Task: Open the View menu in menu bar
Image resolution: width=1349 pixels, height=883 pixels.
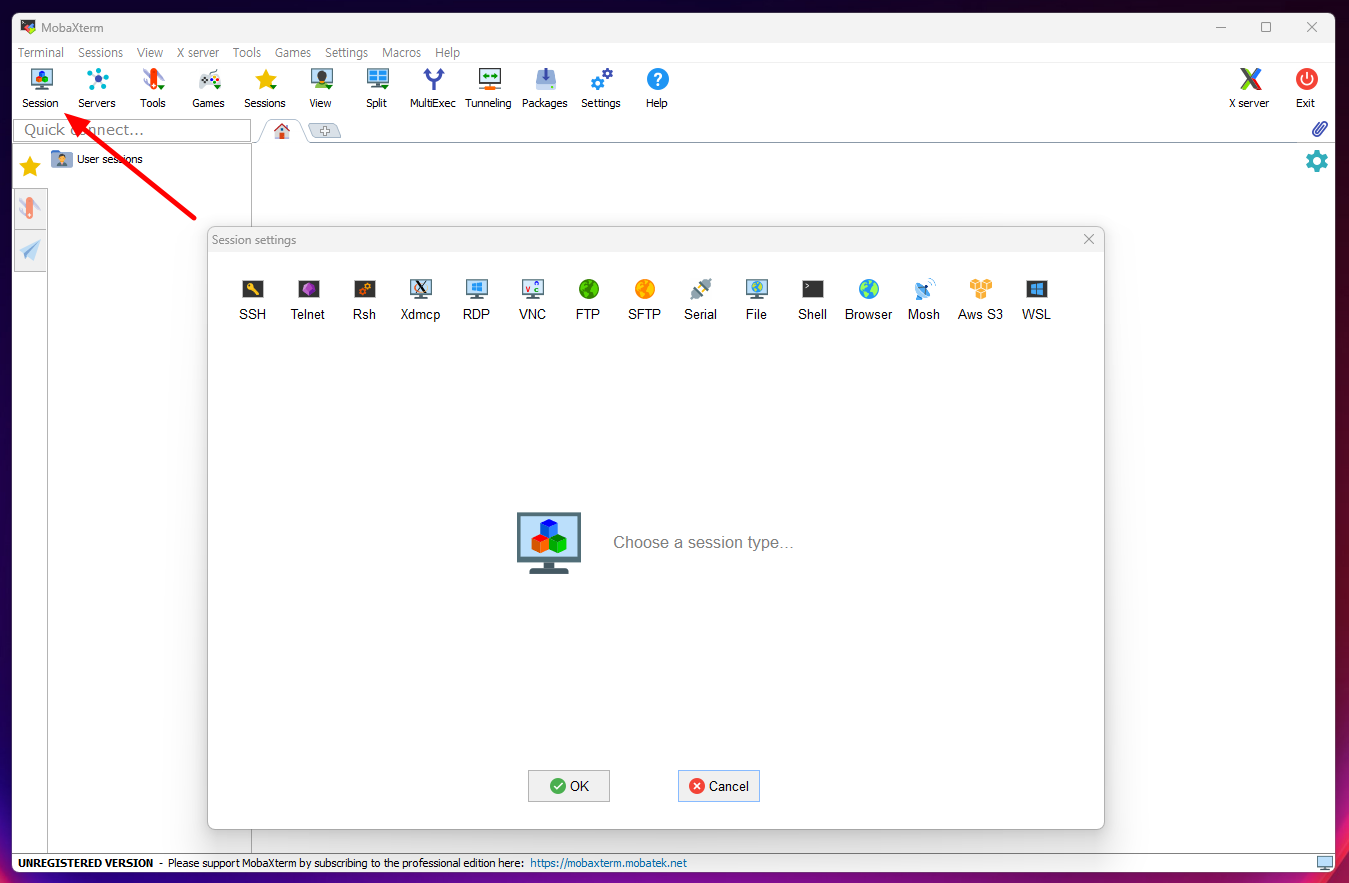Action: click(150, 53)
